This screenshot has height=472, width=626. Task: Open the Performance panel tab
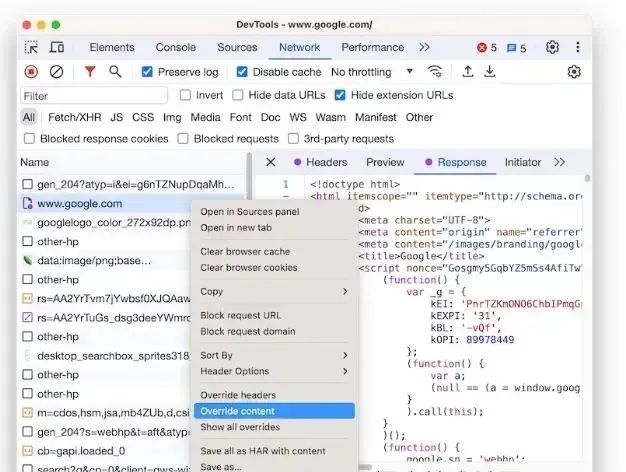click(x=372, y=47)
